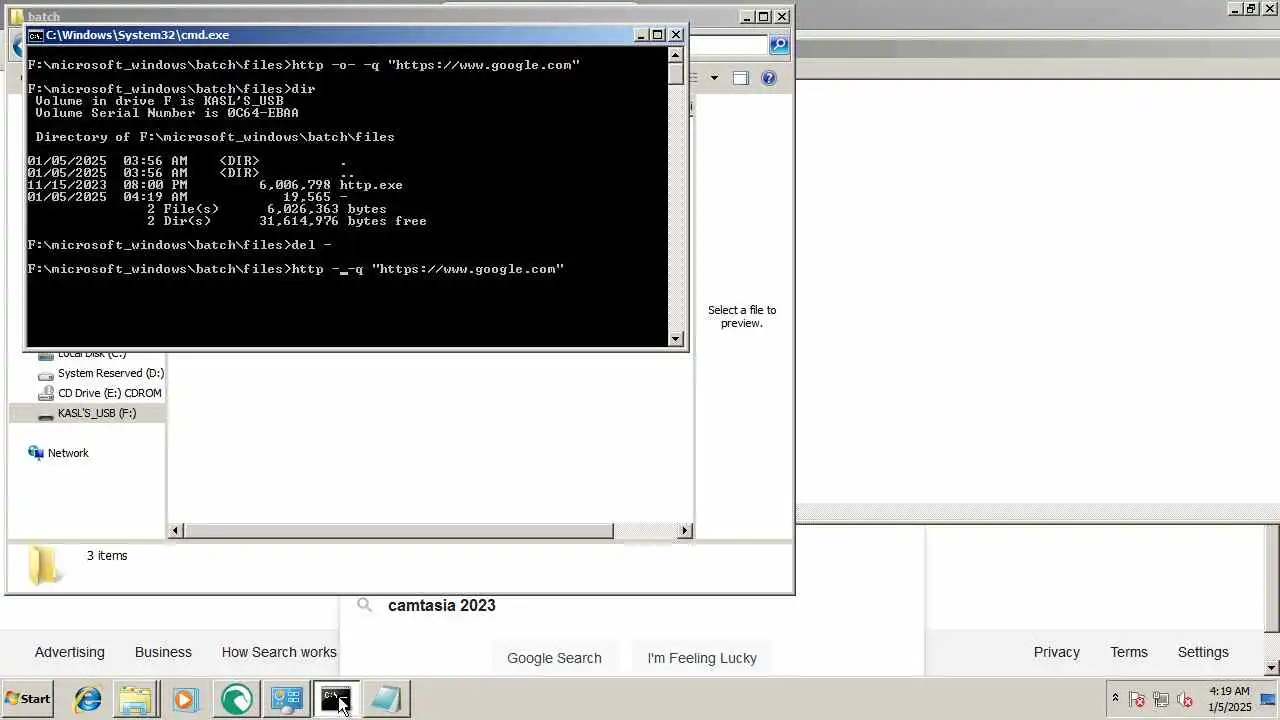Image resolution: width=1280 pixels, height=720 pixels.
Task: Open the Privacy link
Action: pos(1056,652)
